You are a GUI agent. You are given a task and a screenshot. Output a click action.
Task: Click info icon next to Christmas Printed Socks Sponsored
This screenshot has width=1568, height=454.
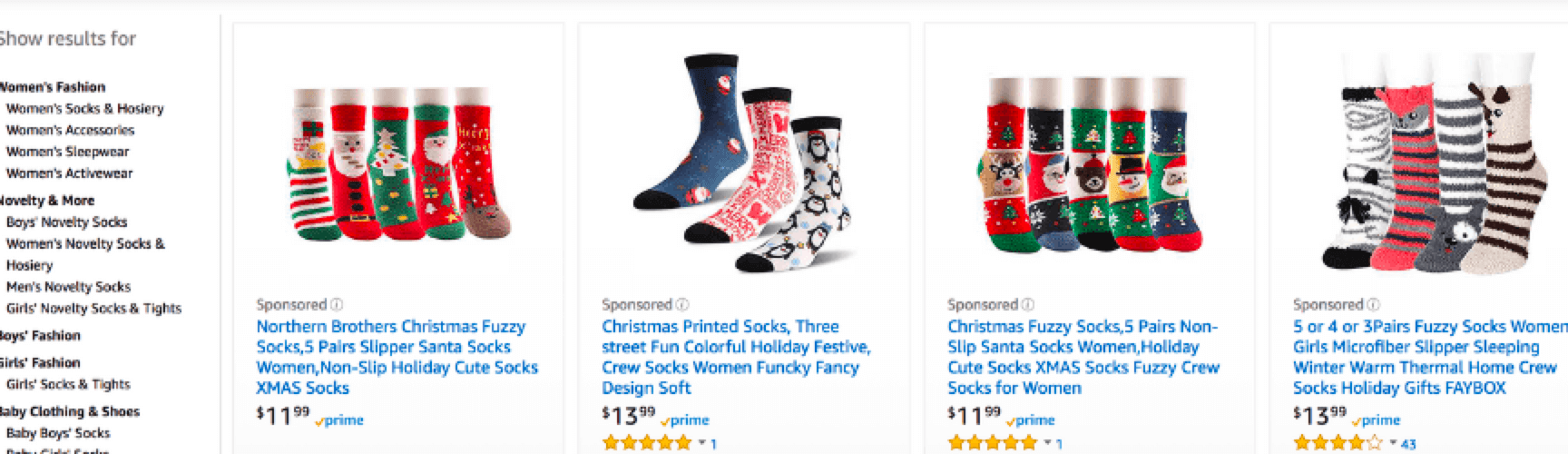pos(683,305)
